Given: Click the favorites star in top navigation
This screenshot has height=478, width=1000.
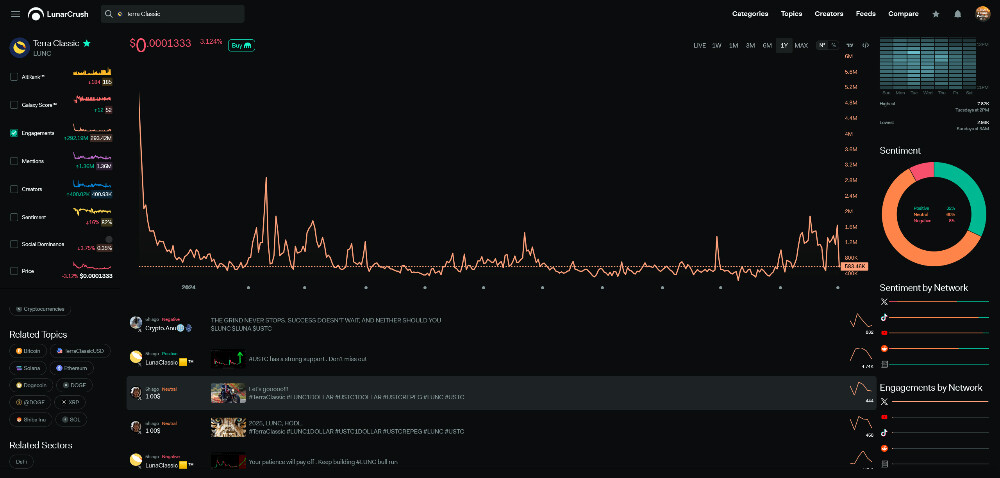Looking at the screenshot, I should [x=935, y=14].
